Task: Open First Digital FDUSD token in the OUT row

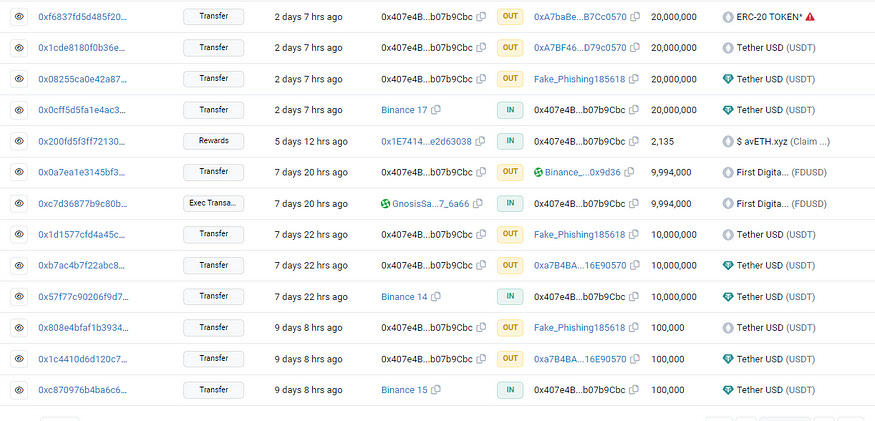Action: [781, 172]
